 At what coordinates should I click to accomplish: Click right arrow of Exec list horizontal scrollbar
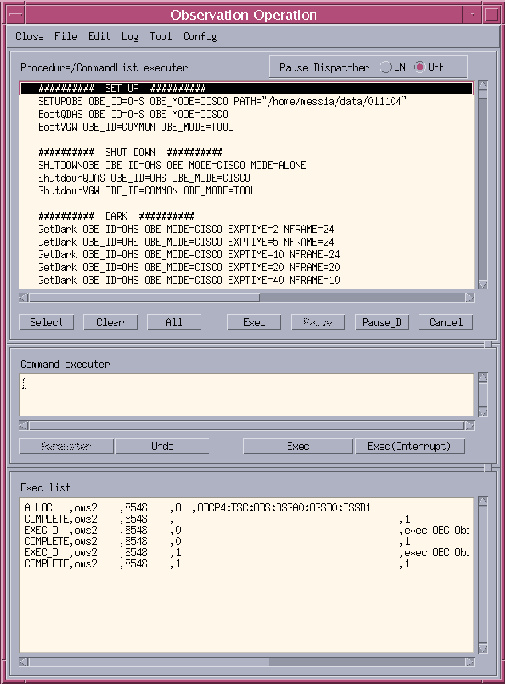[x=470, y=662]
